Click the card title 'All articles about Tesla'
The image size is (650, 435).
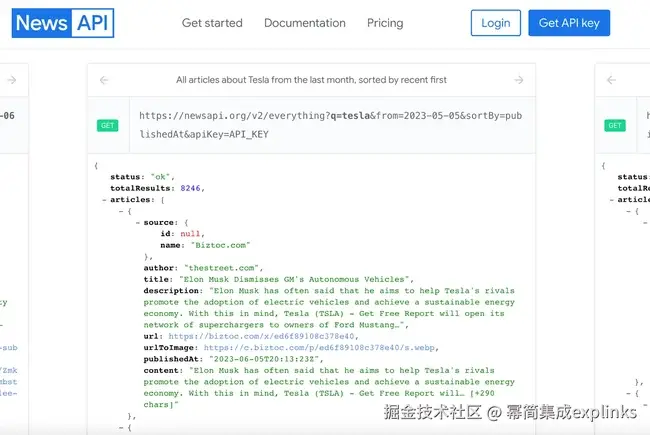tap(311, 80)
